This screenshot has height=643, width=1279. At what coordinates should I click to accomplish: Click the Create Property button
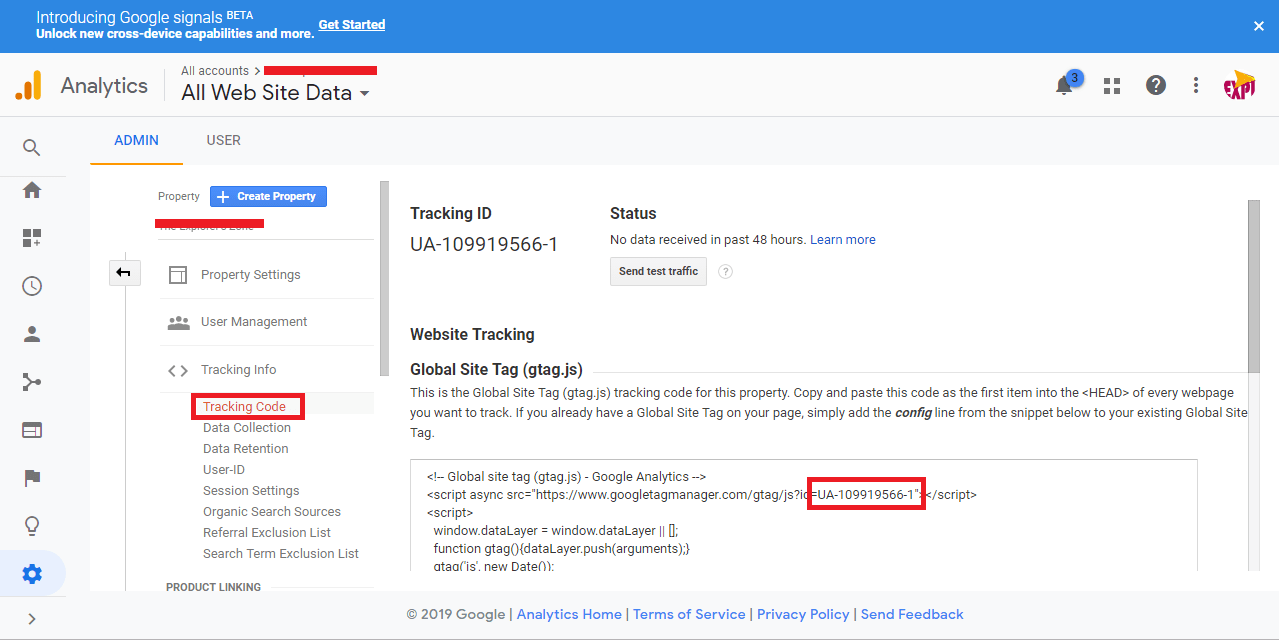tap(268, 197)
